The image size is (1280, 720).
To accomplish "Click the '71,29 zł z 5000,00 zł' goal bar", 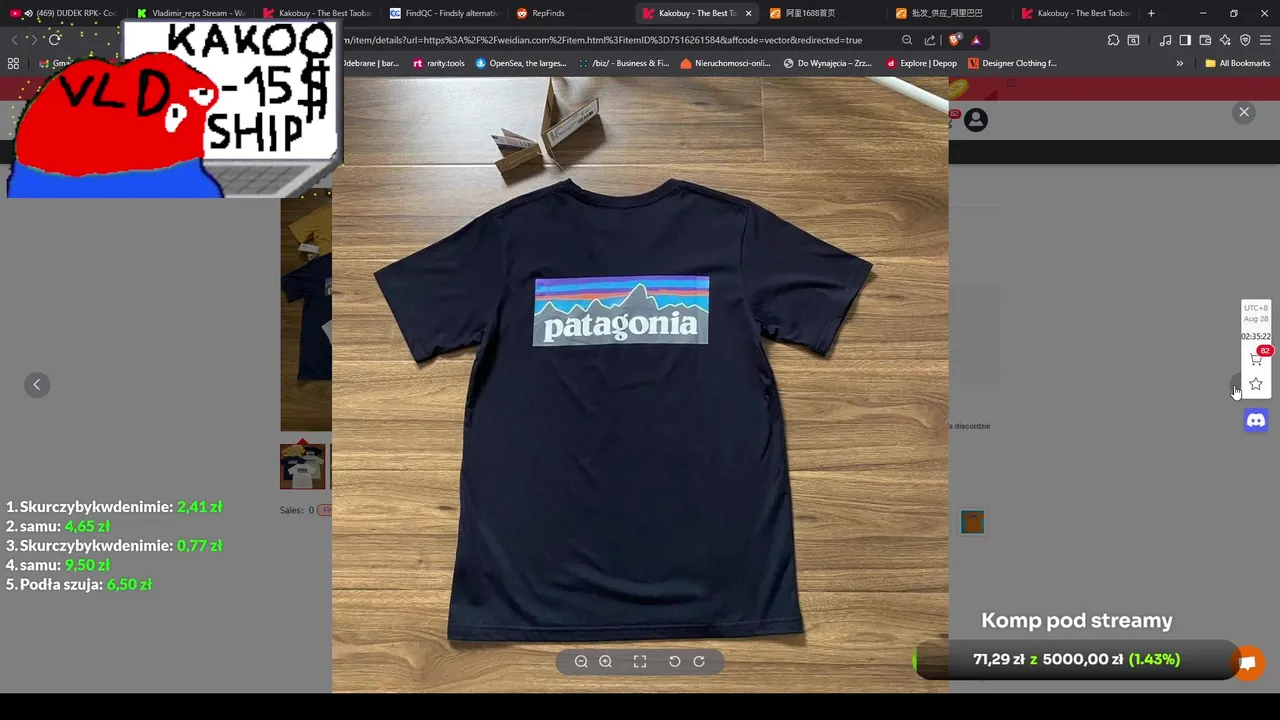I will click(x=1077, y=659).
